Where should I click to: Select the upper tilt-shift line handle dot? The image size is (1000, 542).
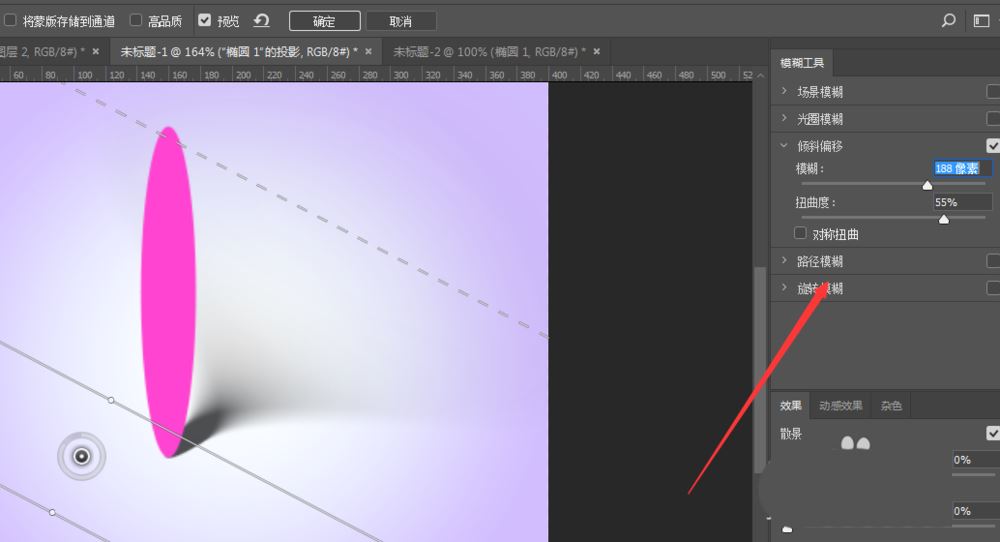[x=111, y=400]
